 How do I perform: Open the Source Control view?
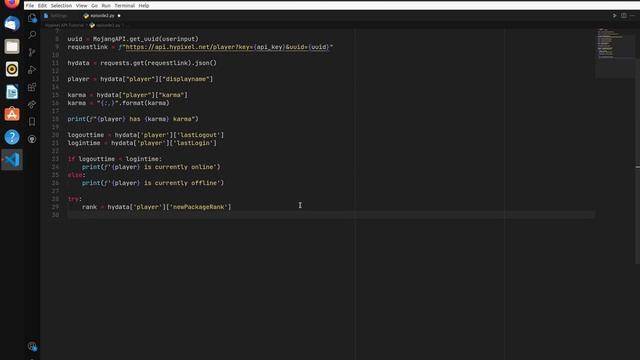[x=32, y=52]
